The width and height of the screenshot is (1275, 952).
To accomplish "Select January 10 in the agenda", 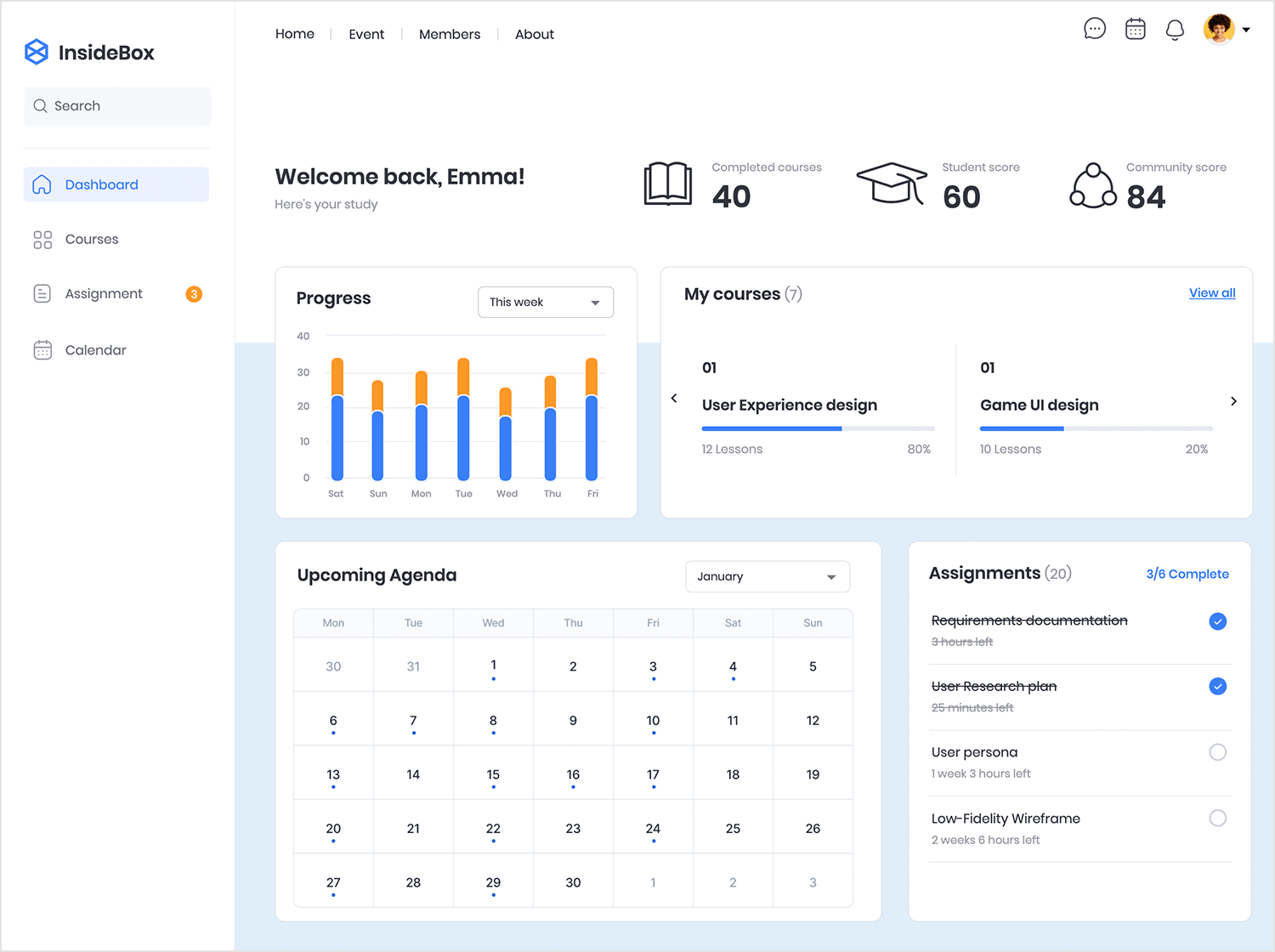I will point(653,720).
